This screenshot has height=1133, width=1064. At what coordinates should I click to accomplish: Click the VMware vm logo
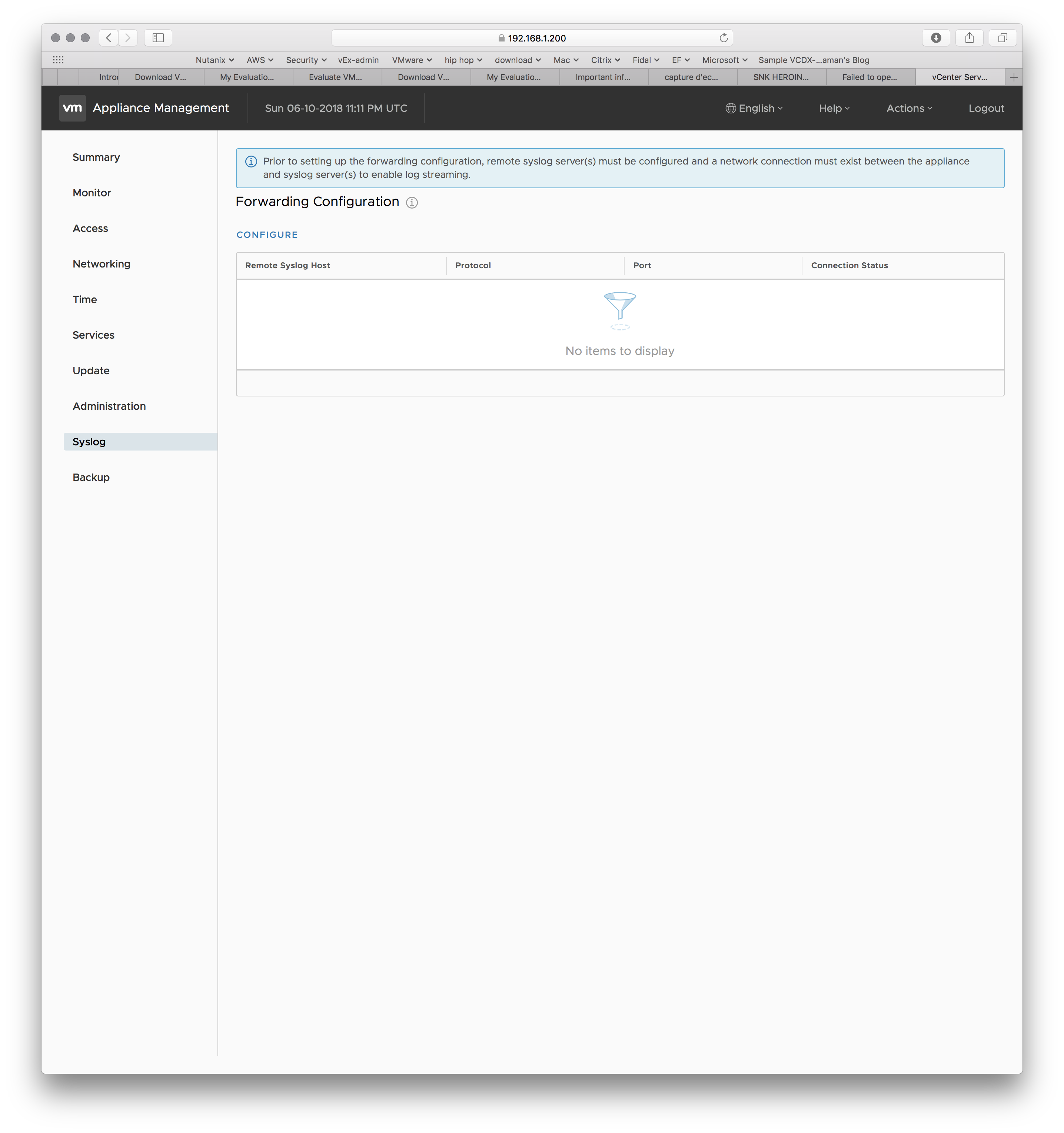[72, 108]
